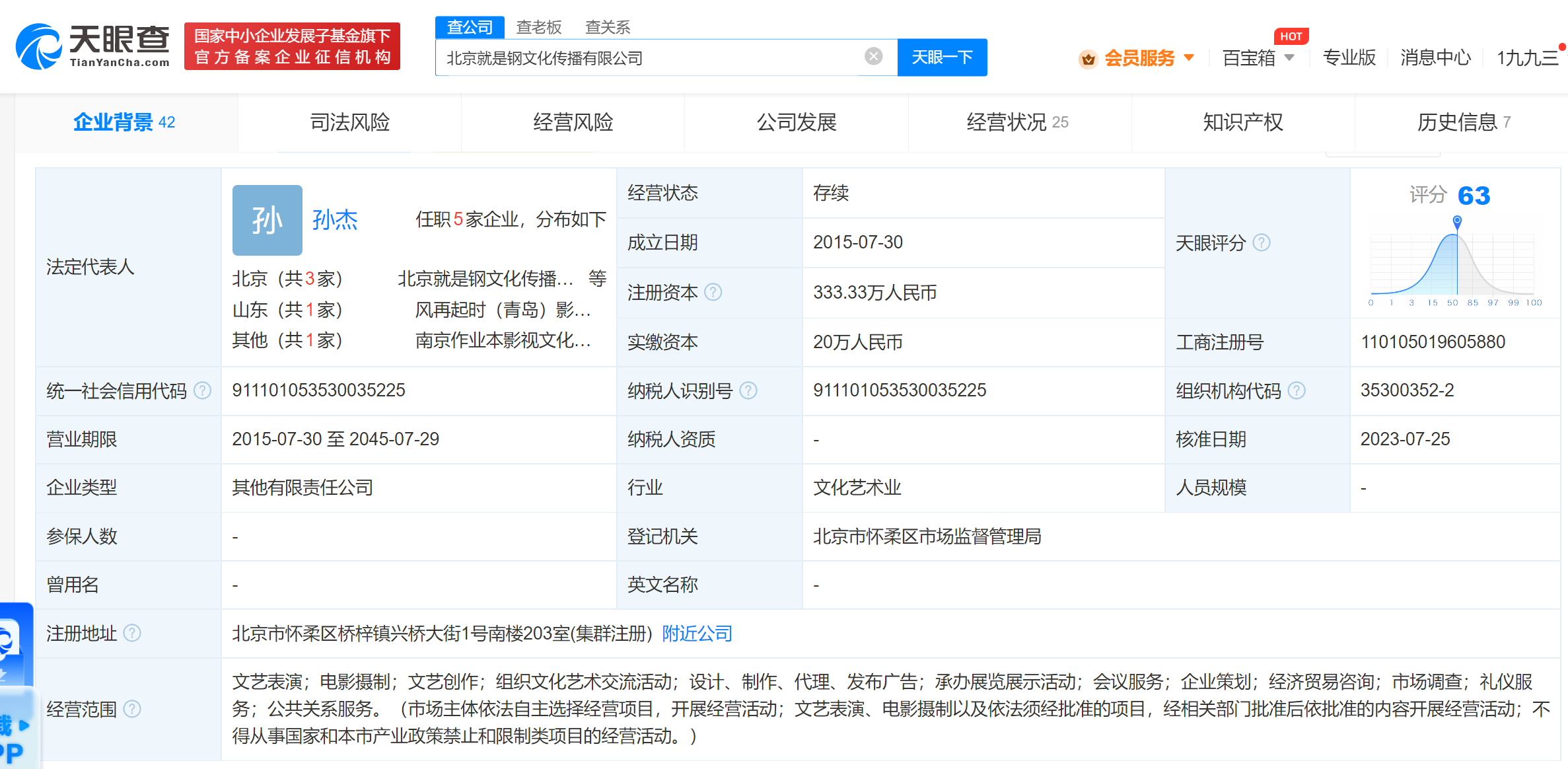Expand the 会员服务 dropdown arrow
Viewport: 1568px width, 769px height.
[x=1189, y=58]
